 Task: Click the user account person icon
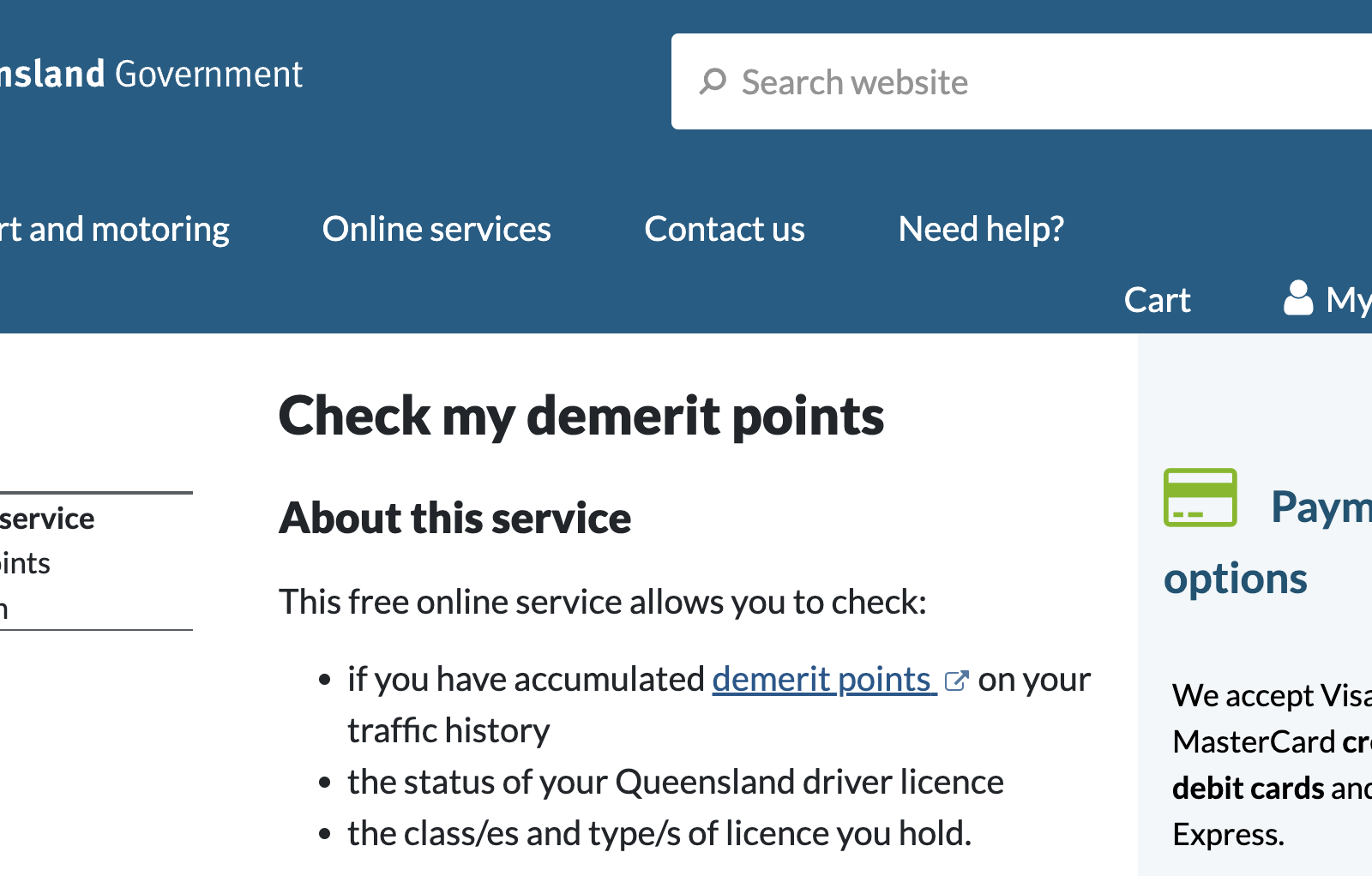pos(1297,298)
